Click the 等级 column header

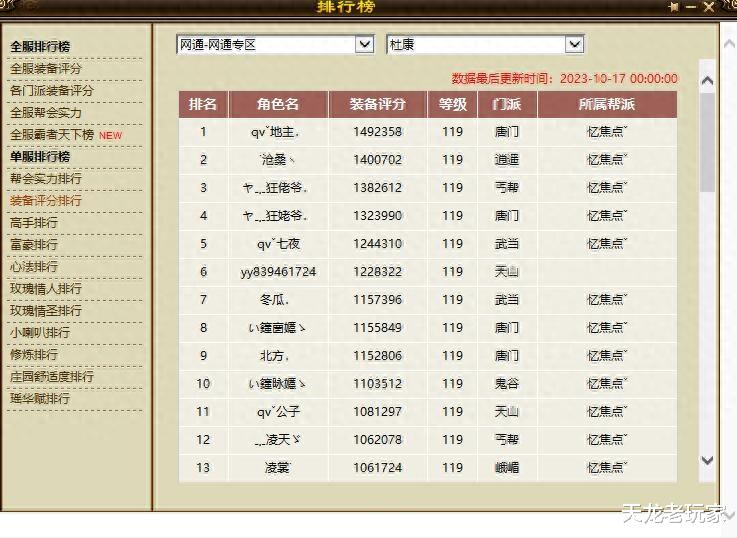click(452, 104)
